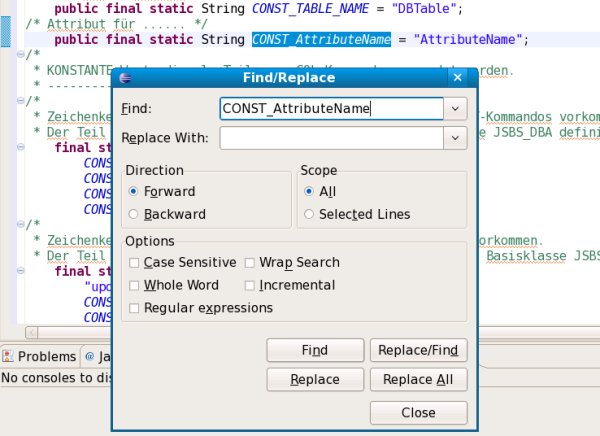Toggle the Whole Word checkbox
Viewport: 600px width, 436px height.
coord(134,285)
